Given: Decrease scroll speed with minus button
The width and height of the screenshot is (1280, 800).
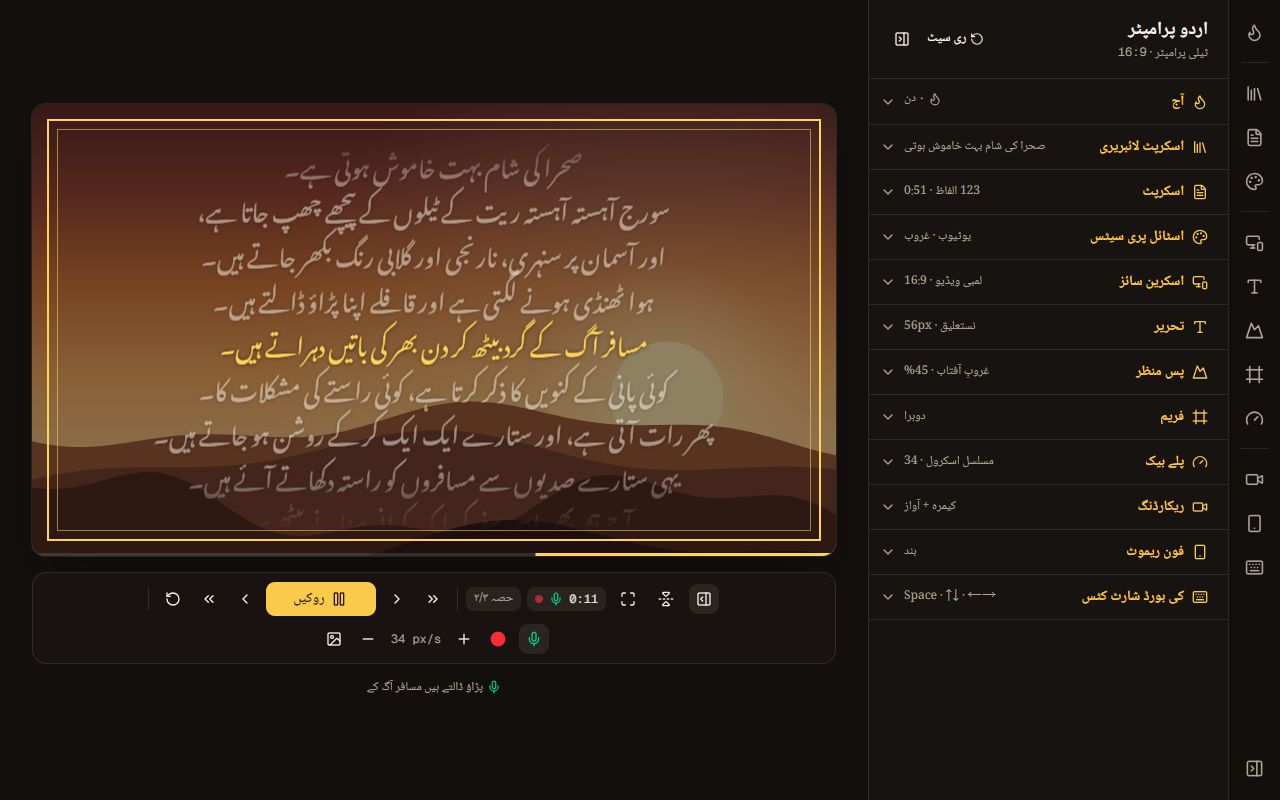Looking at the screenshot, I should (368, 639).
